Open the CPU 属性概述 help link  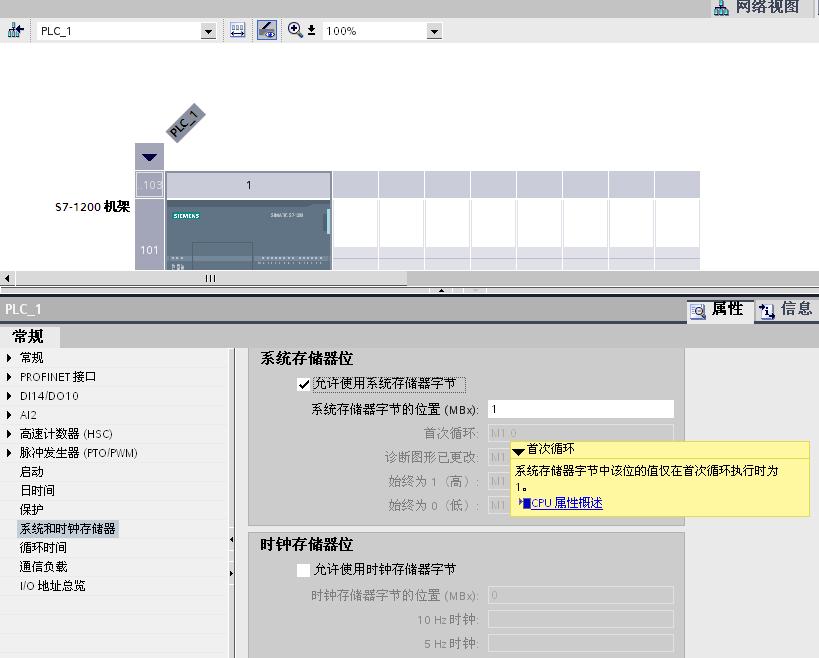(x=567, y=503)
